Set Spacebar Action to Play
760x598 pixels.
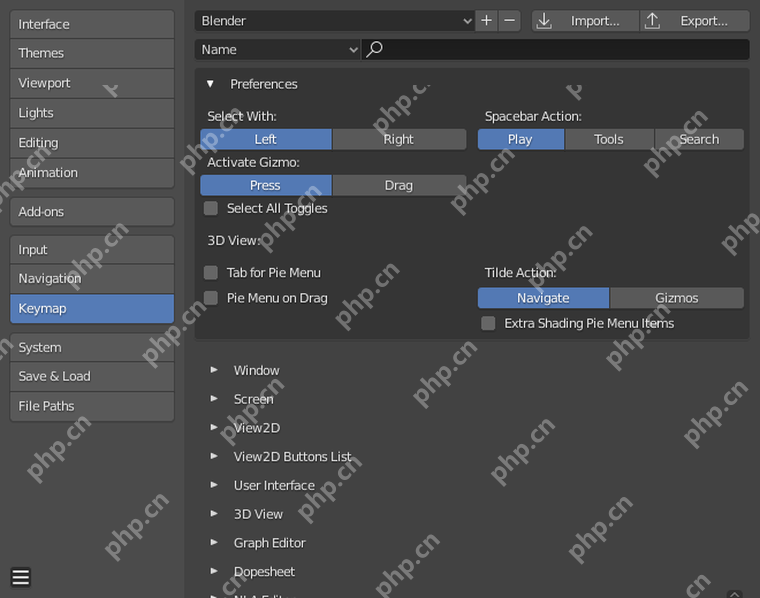pos(521,140)
